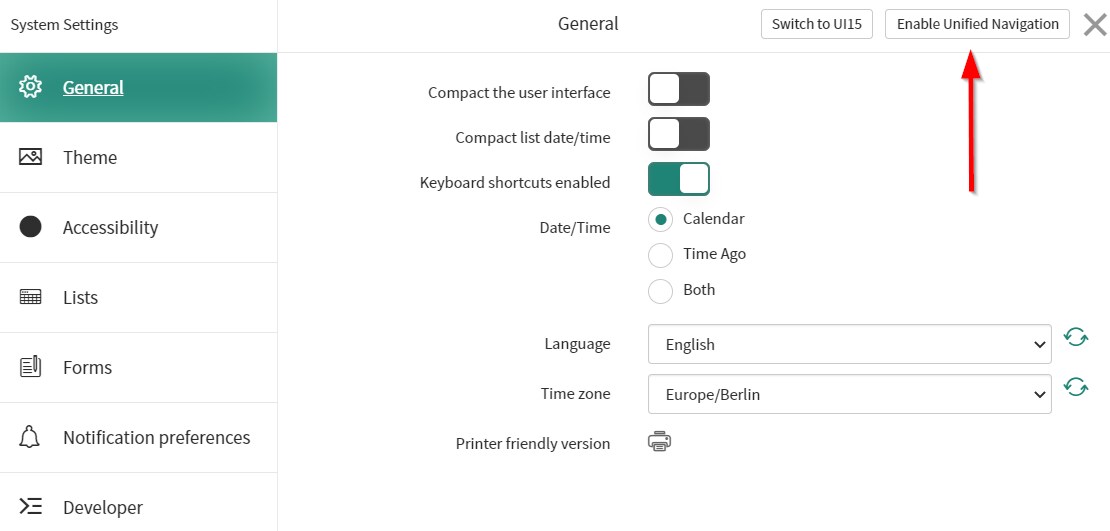
Task: Reset Time zone with the refresh icon
Action: 1076,386
